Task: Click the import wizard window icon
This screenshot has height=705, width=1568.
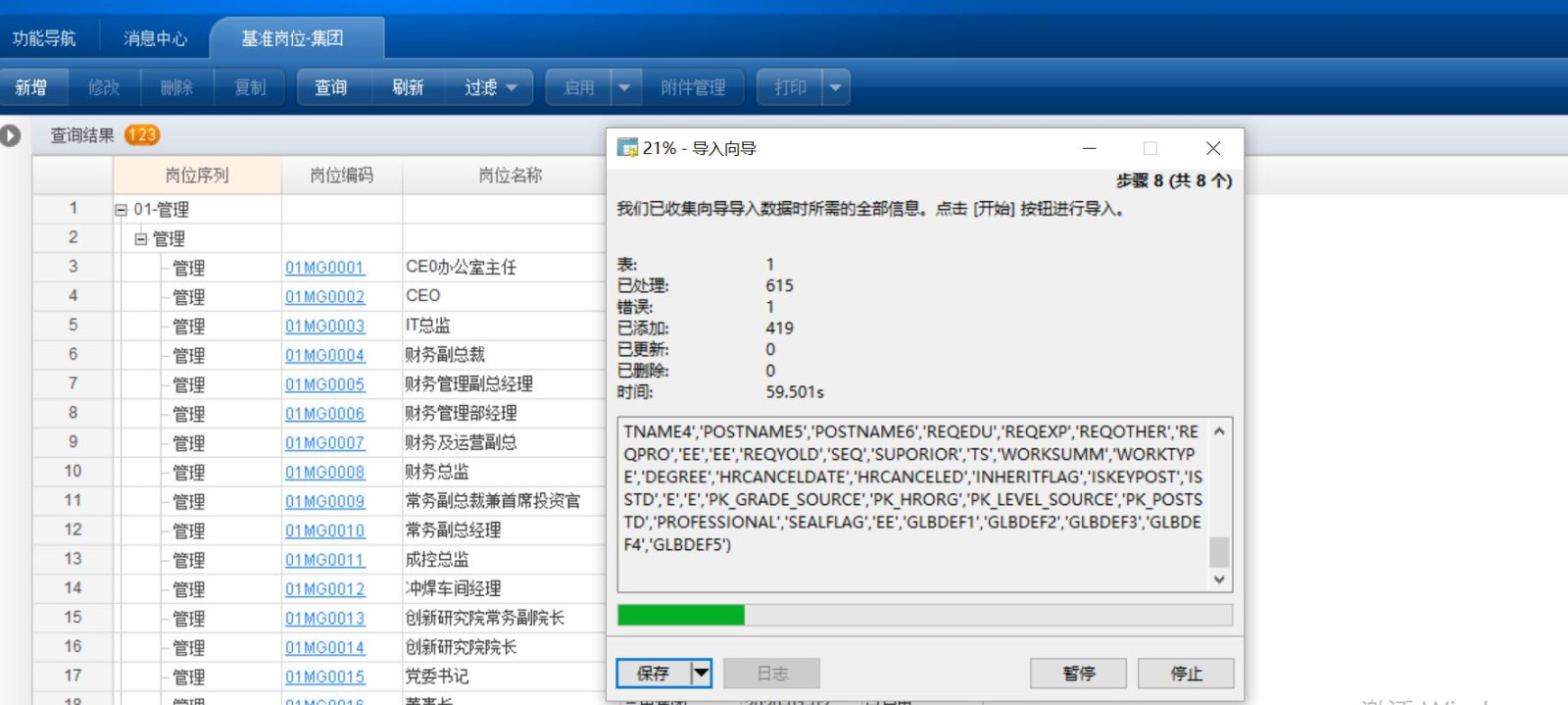Action: 627,148
